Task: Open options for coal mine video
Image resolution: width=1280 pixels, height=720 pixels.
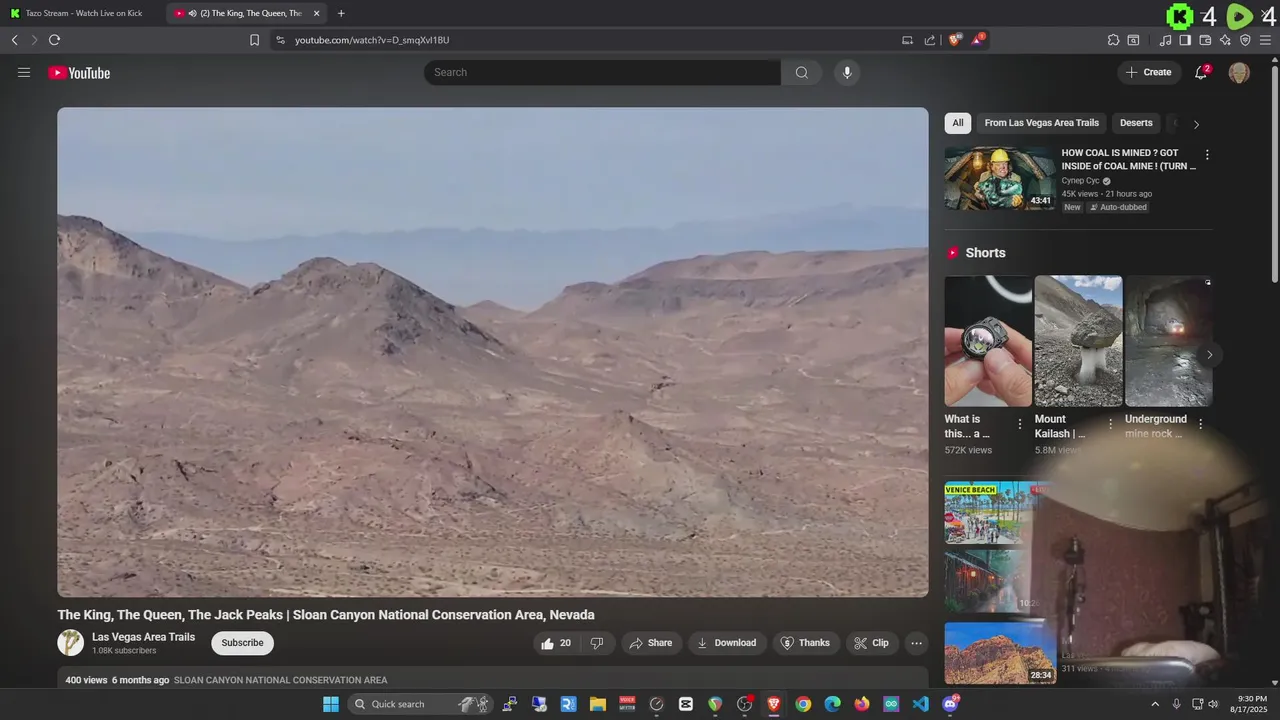Action: click(x=1207, y=155)
